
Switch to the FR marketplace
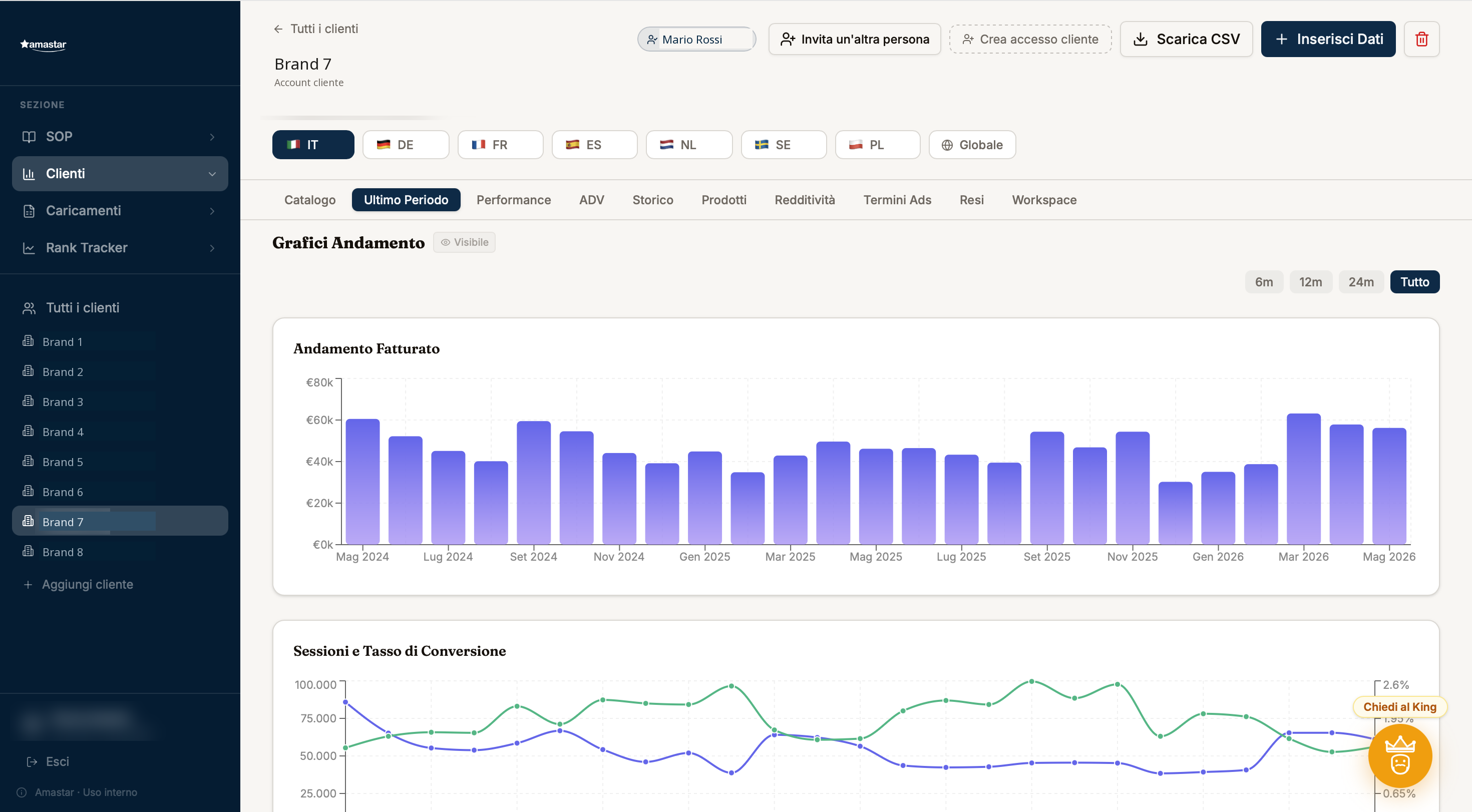(500, 145)
